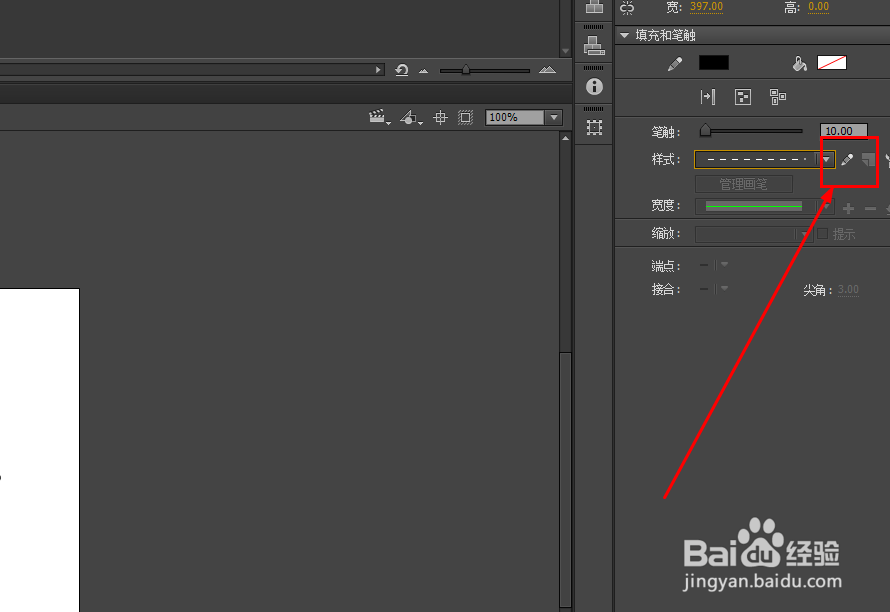Open the topmost dock panel icon
Viewport: 890px width, 612px height.
[594, 7]
